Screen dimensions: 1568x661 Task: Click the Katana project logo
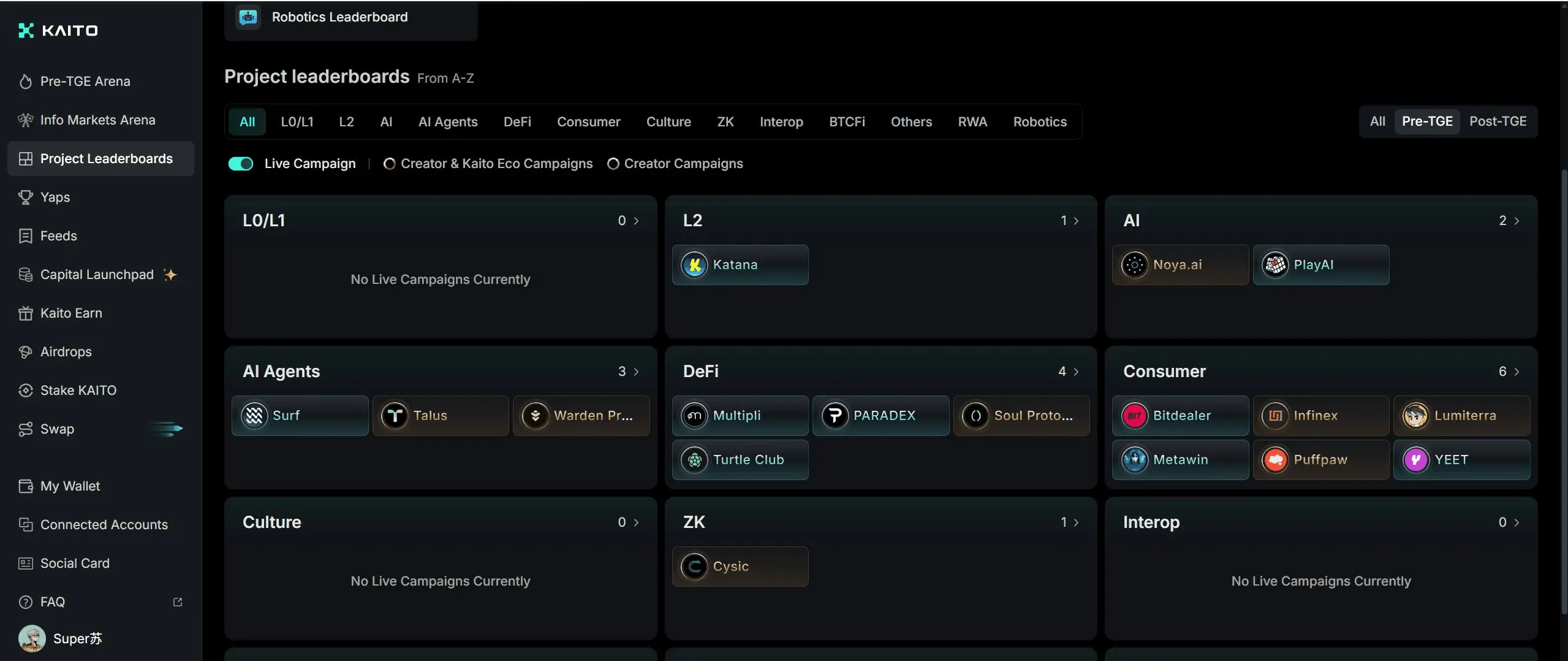coord(694,265)
